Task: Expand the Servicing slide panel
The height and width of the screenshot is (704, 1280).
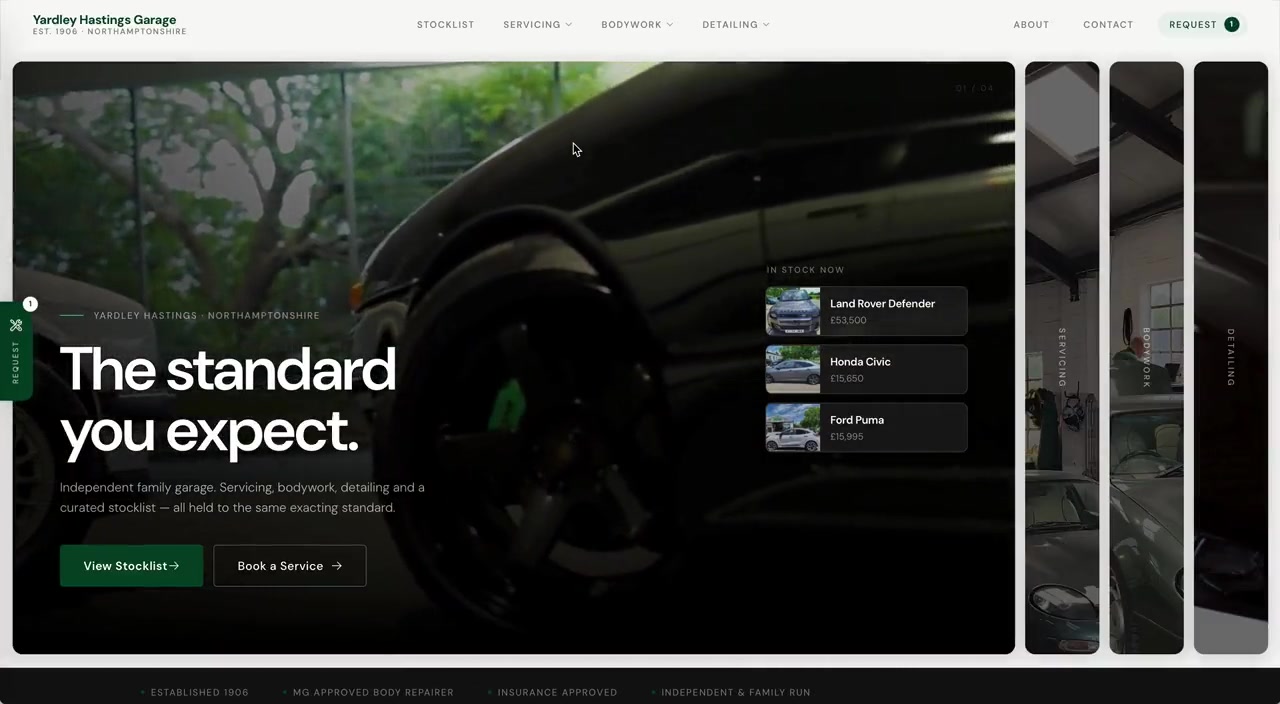Action: click(x=1062, y=358)
